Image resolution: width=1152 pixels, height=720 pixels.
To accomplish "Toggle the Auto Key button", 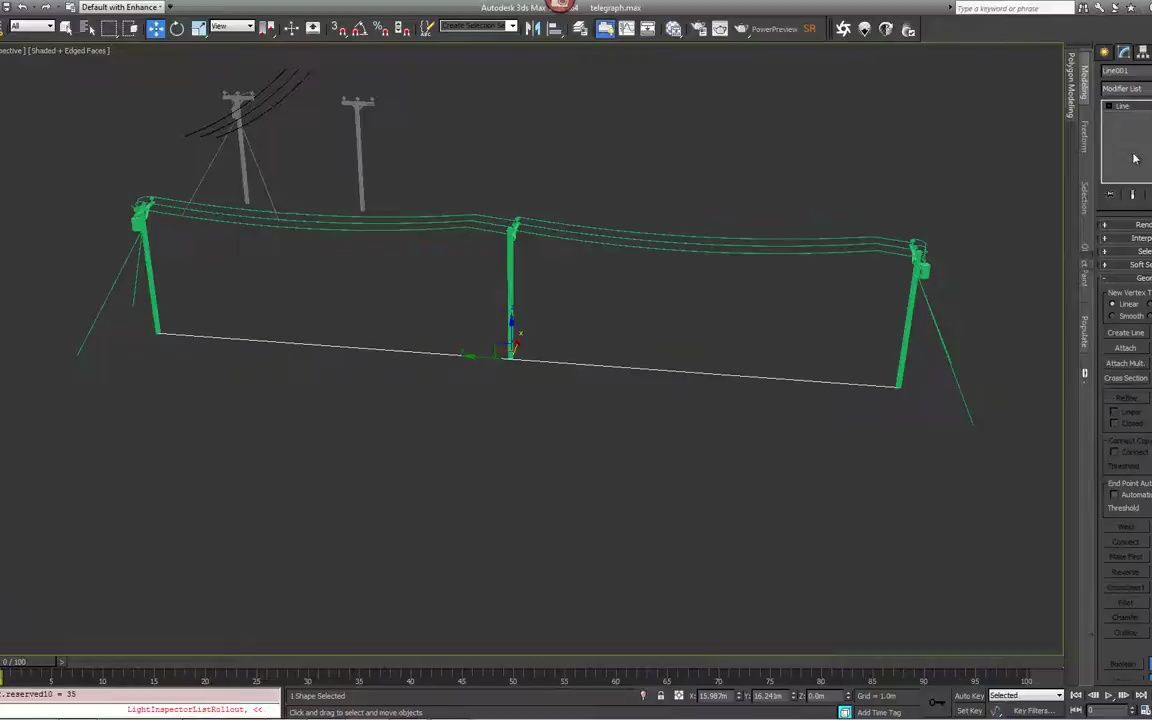I will click(x=969, y=696).
